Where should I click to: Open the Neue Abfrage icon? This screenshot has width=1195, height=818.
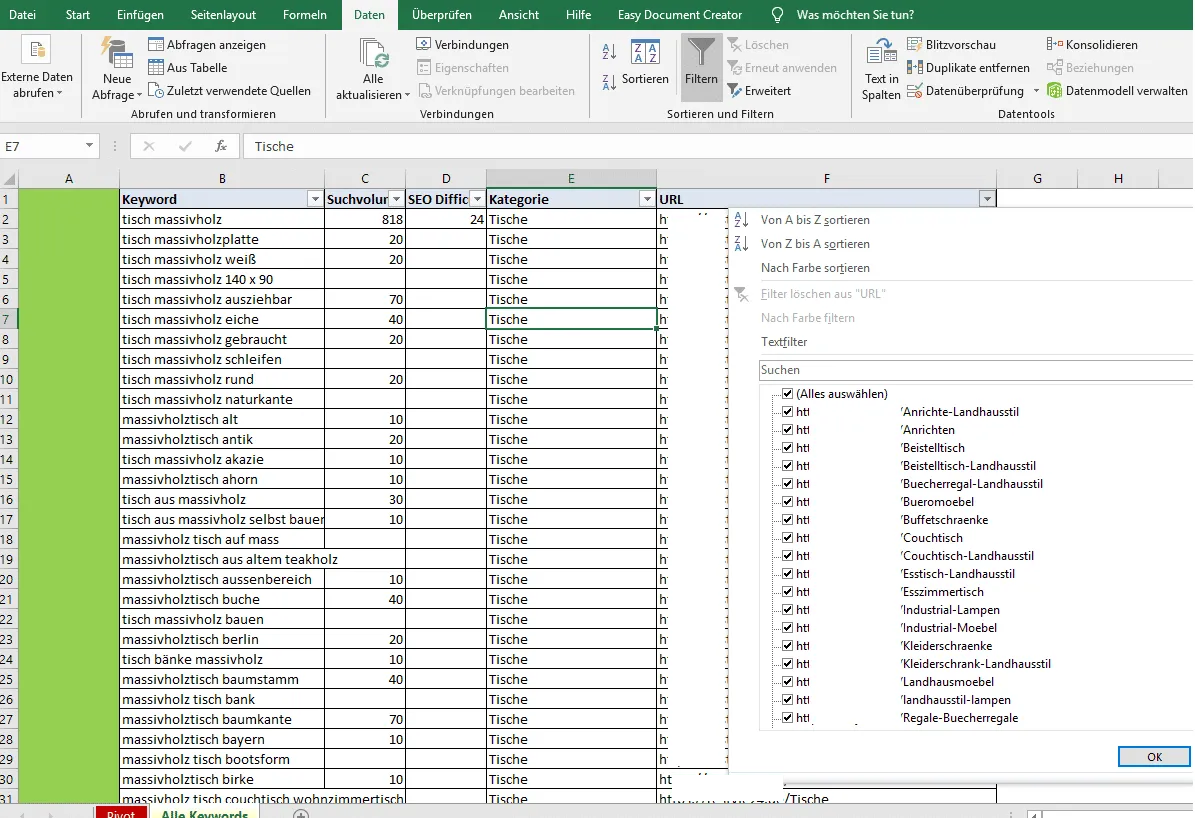click(117, 52)
